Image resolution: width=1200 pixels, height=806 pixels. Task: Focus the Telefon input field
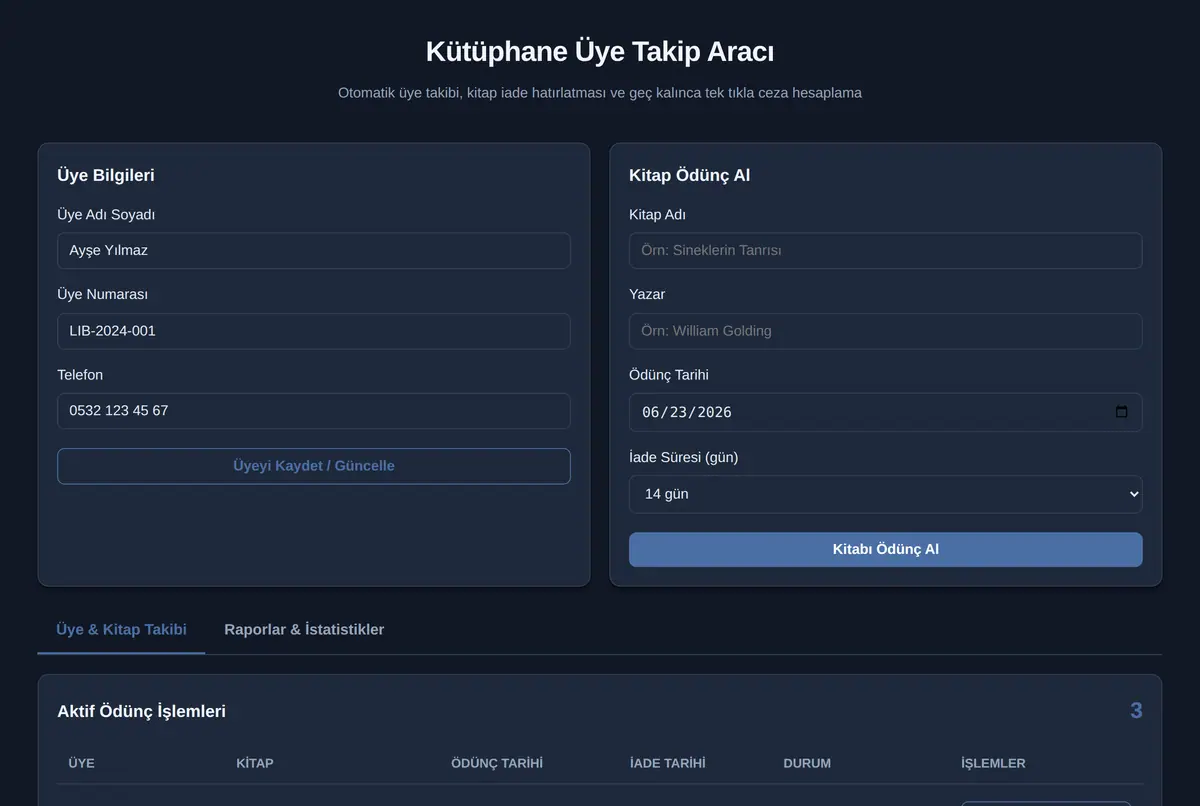(314, 411)
